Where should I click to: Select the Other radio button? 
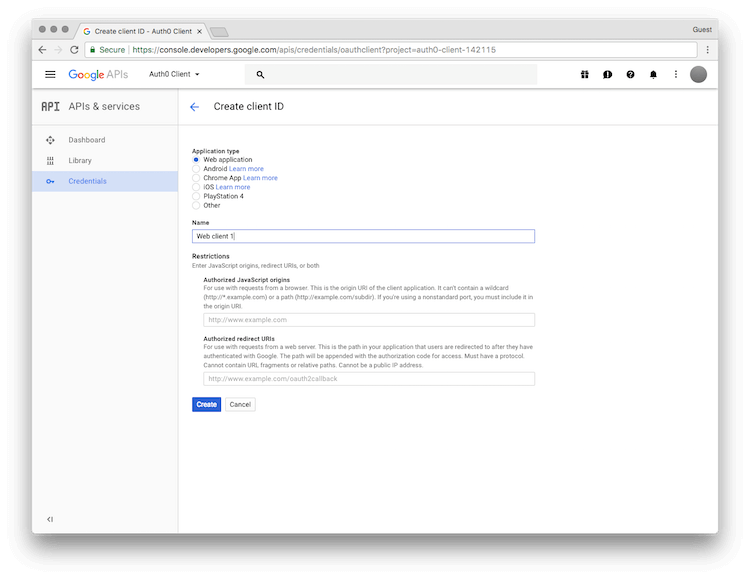[196, 205]
